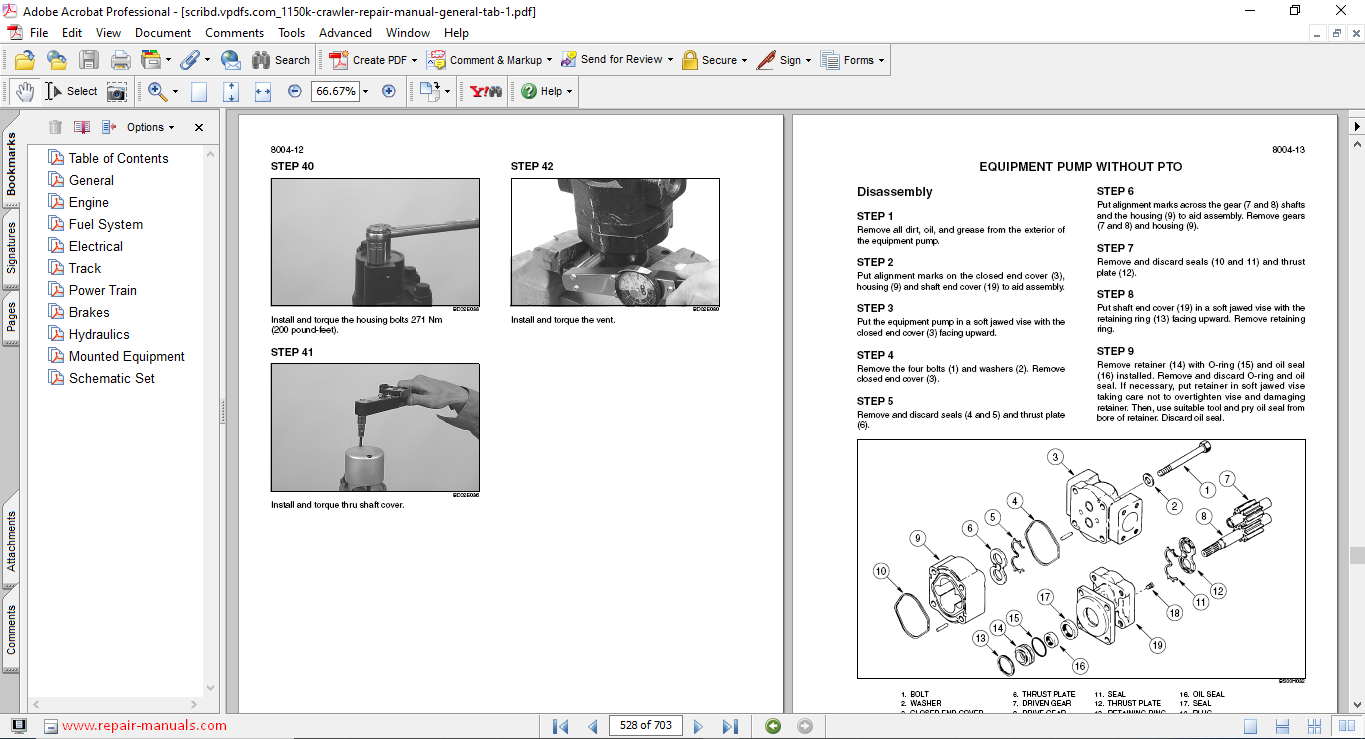
Task: Click the page number input field
Action: tap(645, 726)
